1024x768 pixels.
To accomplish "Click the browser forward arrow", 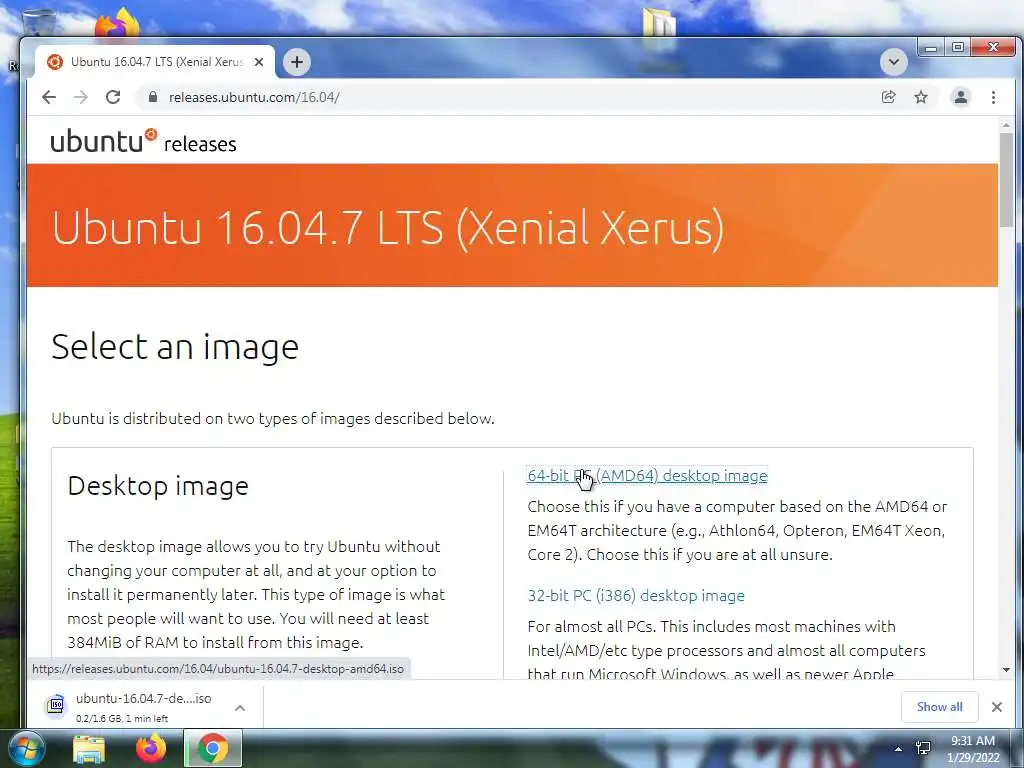I will 81,97.
